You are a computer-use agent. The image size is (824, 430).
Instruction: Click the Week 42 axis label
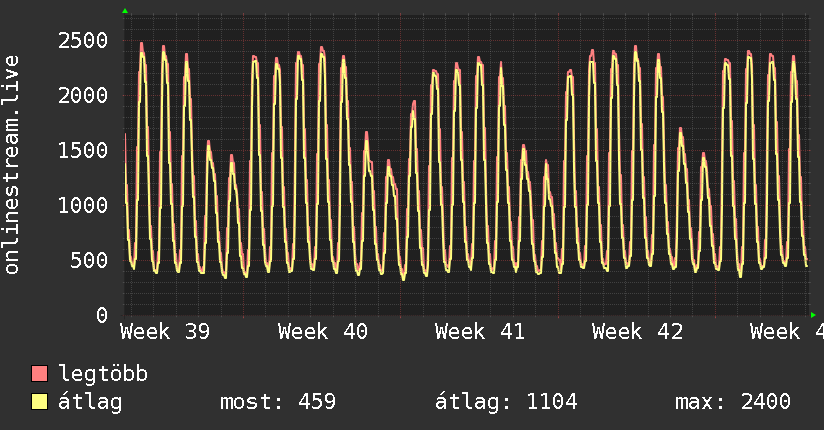637,332
